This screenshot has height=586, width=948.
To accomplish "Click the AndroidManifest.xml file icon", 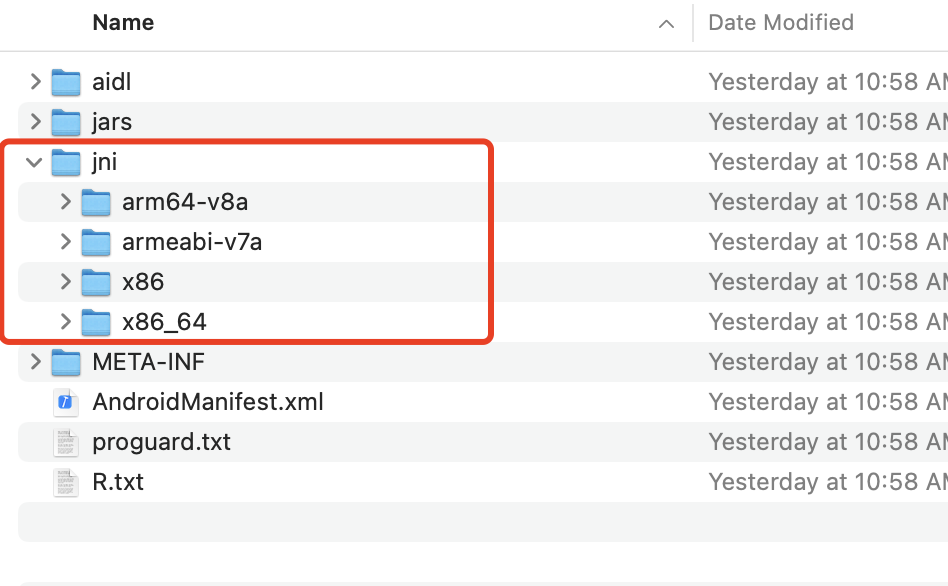I will pyautogui.click(x=65, y=401).
